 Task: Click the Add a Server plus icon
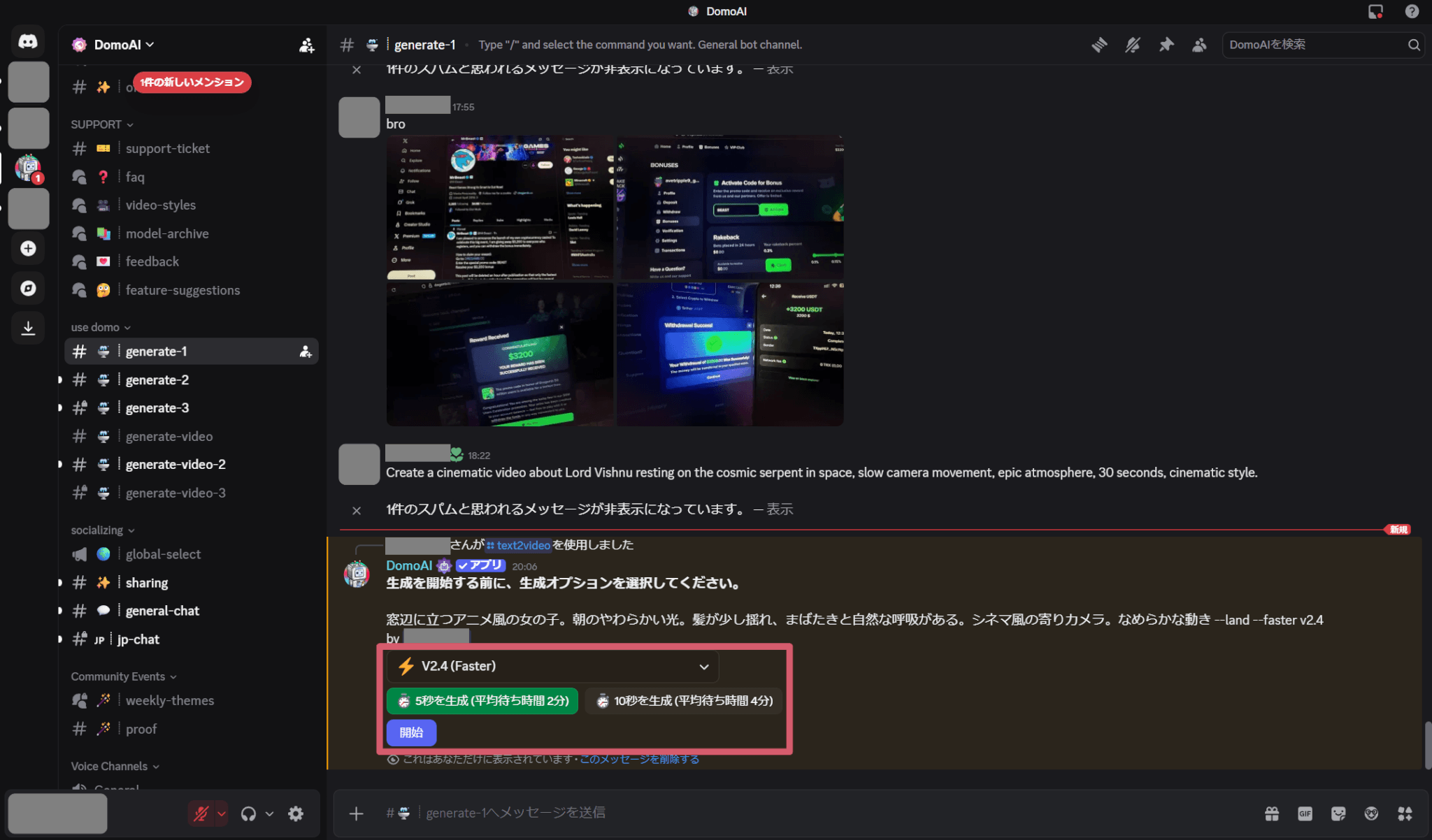28,249
